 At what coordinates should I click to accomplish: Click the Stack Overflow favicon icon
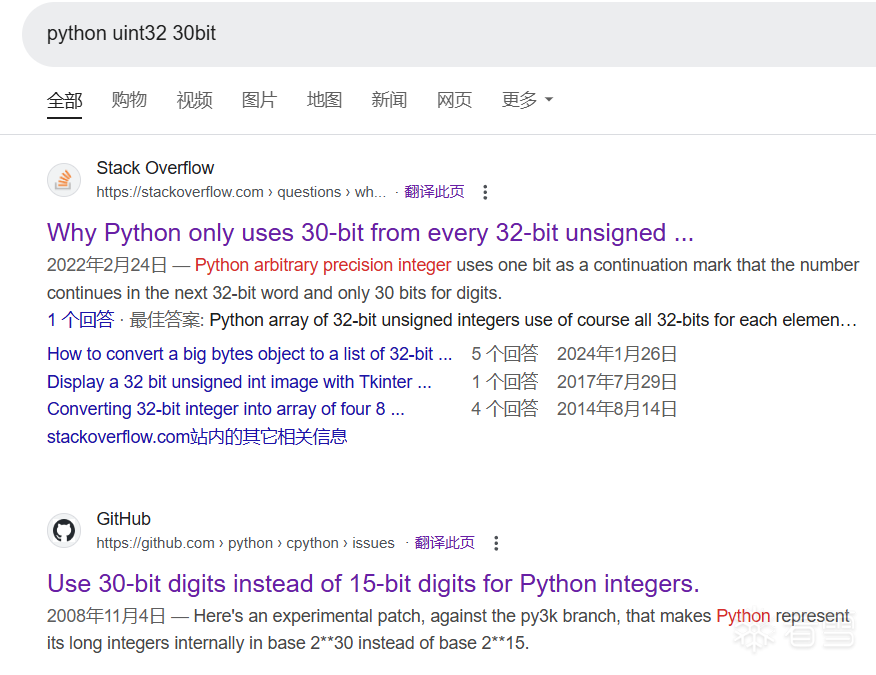tap(64, 180)
